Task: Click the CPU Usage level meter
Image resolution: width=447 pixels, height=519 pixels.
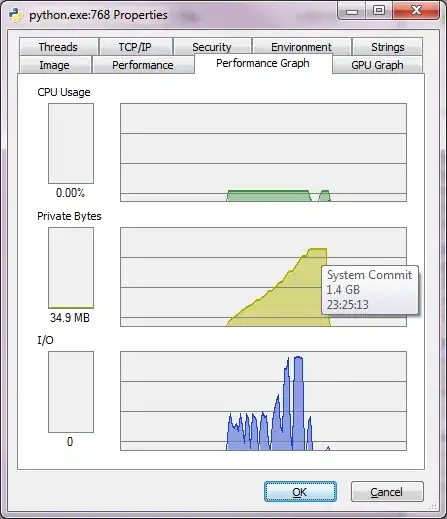Action: pos(71,143)
